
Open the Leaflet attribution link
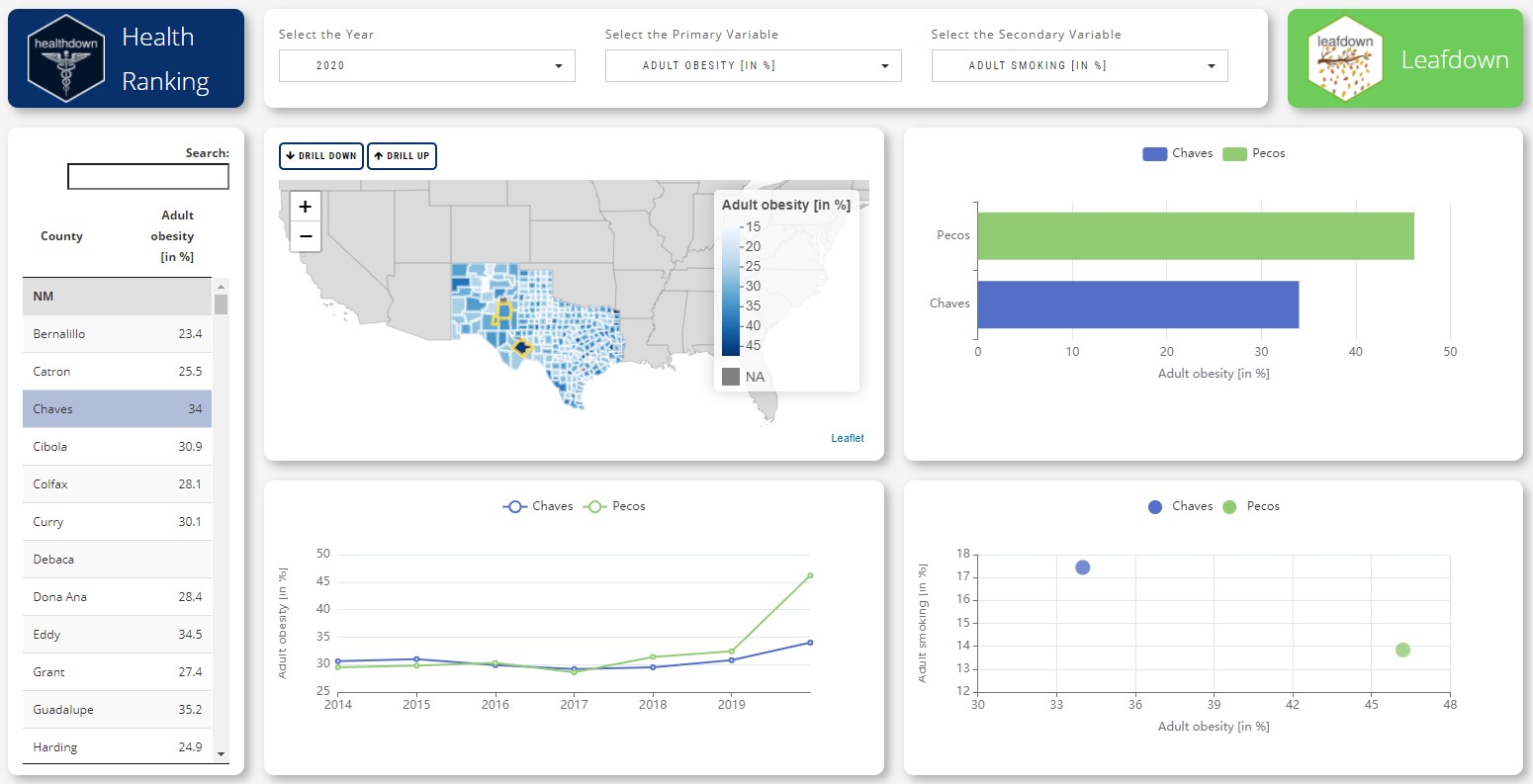coord(847,438)
